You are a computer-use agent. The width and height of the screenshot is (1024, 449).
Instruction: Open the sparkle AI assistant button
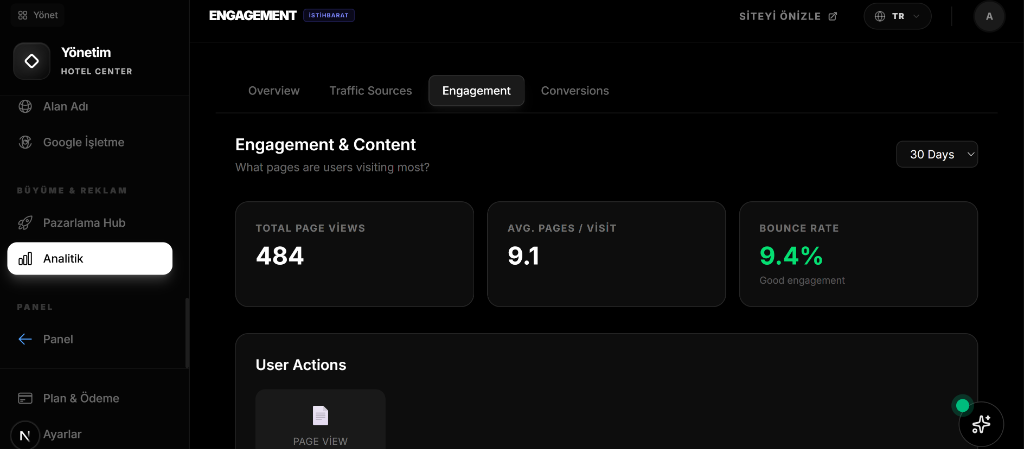coord(980,424)
